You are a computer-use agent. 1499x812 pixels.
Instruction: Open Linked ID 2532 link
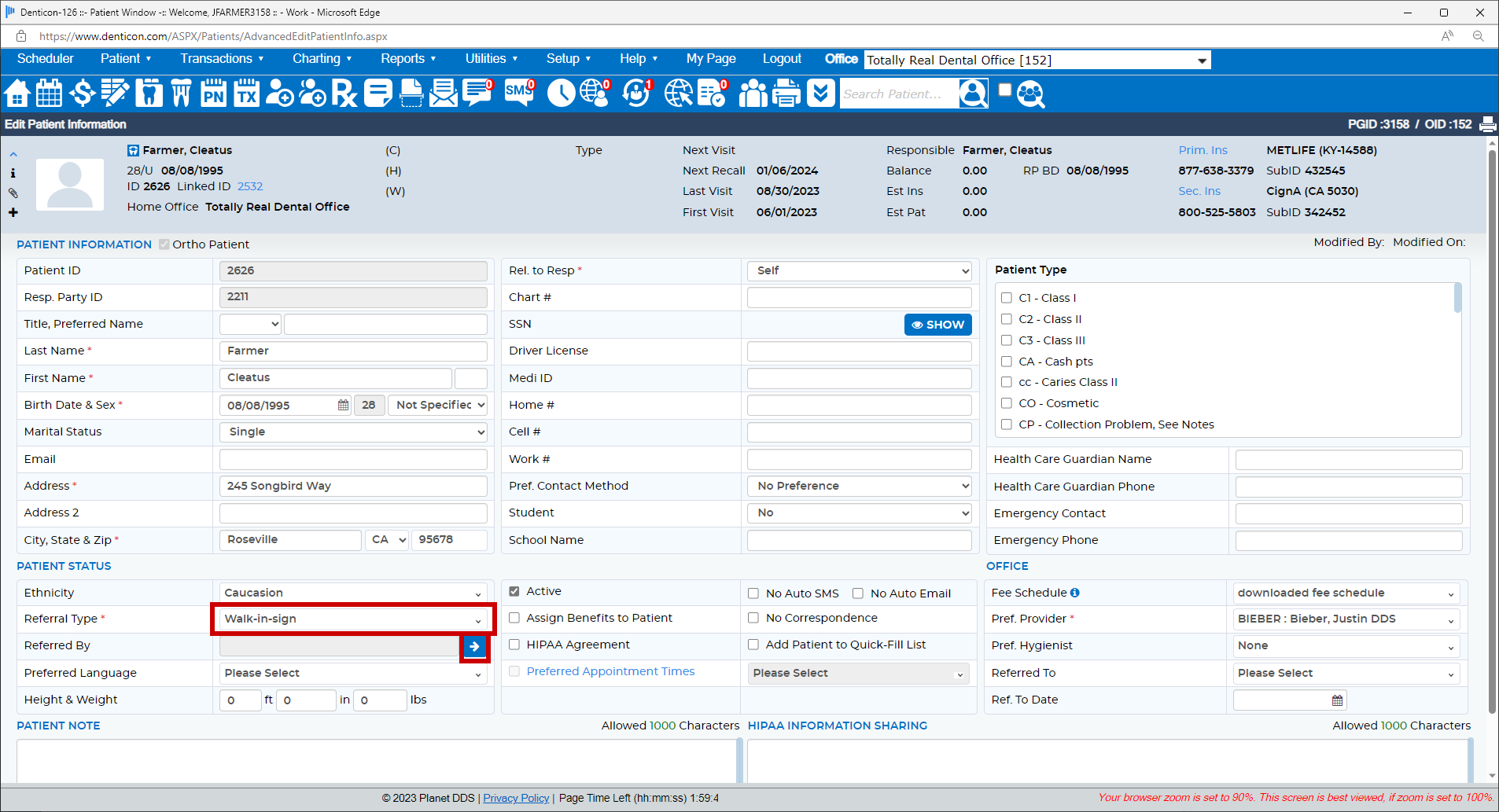tap(250, 186)
